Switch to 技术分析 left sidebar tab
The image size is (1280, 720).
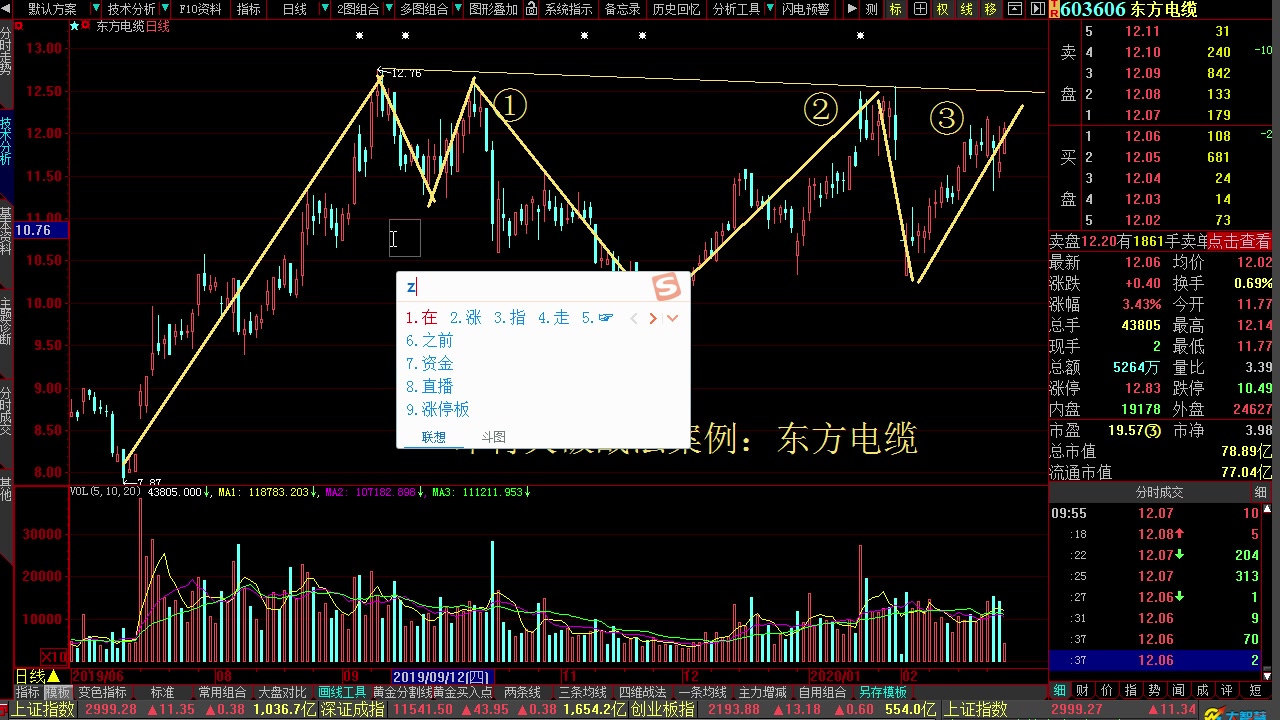click(x=6, y=142)
